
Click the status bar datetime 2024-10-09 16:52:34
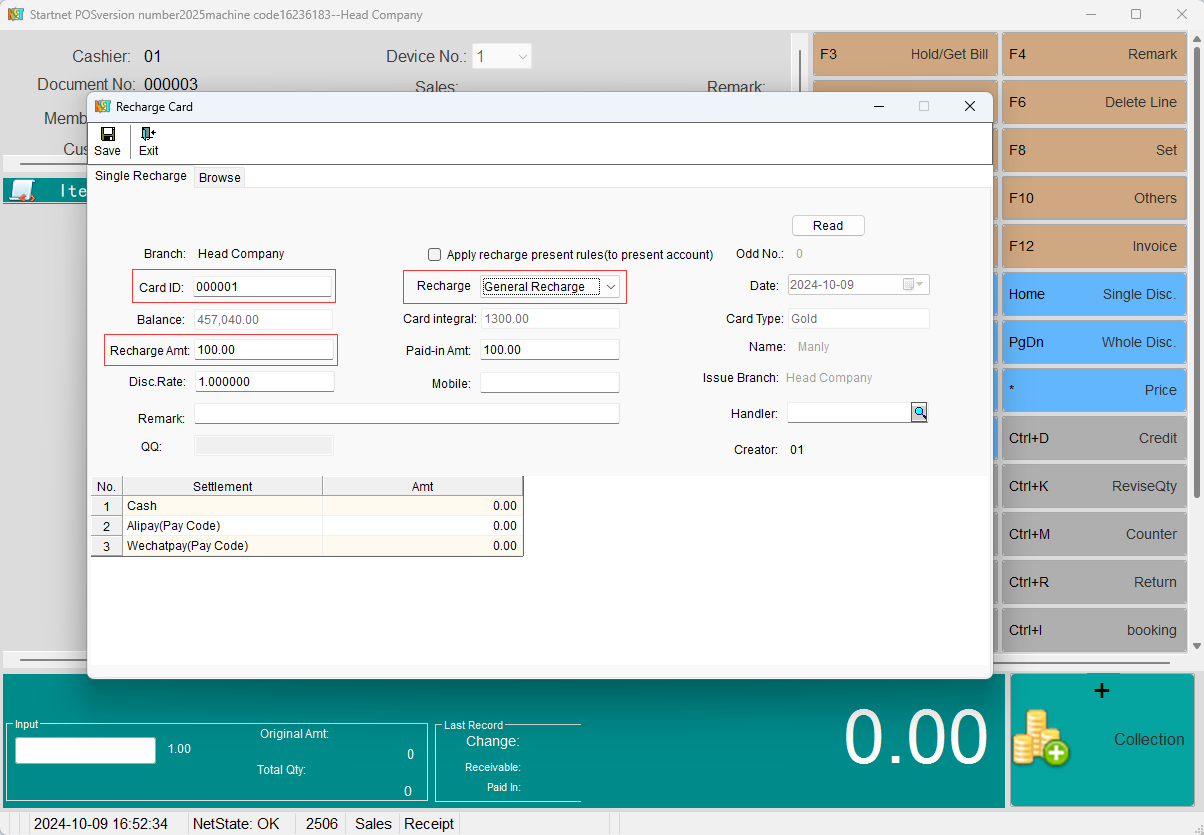coord(101,824)
